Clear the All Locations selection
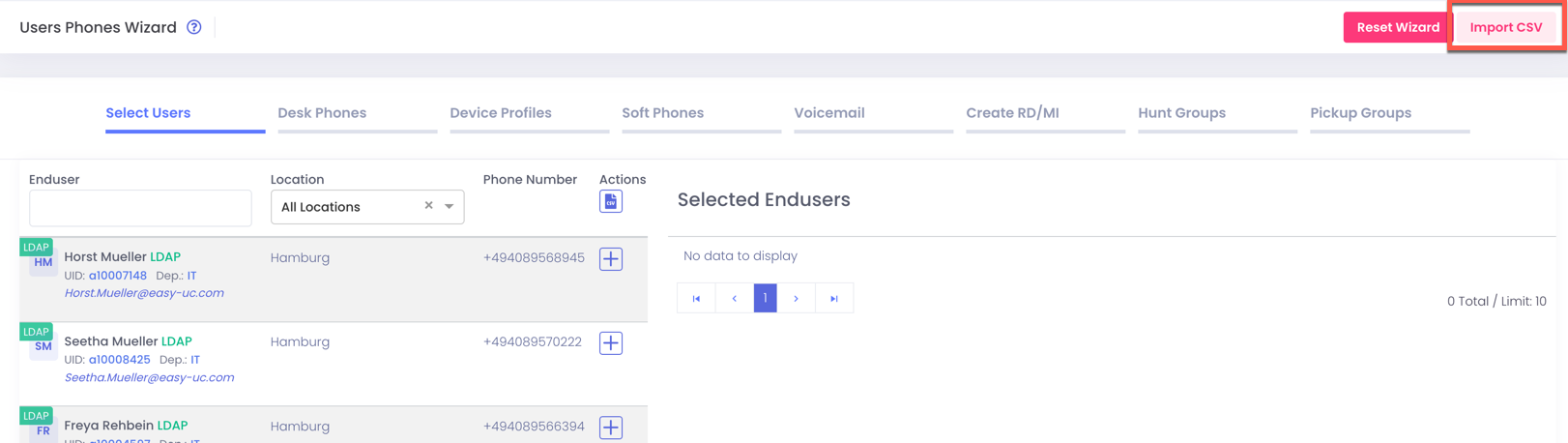Viewport: 1568px width, 443px height. pyautogui.click(x=428, y=206)
